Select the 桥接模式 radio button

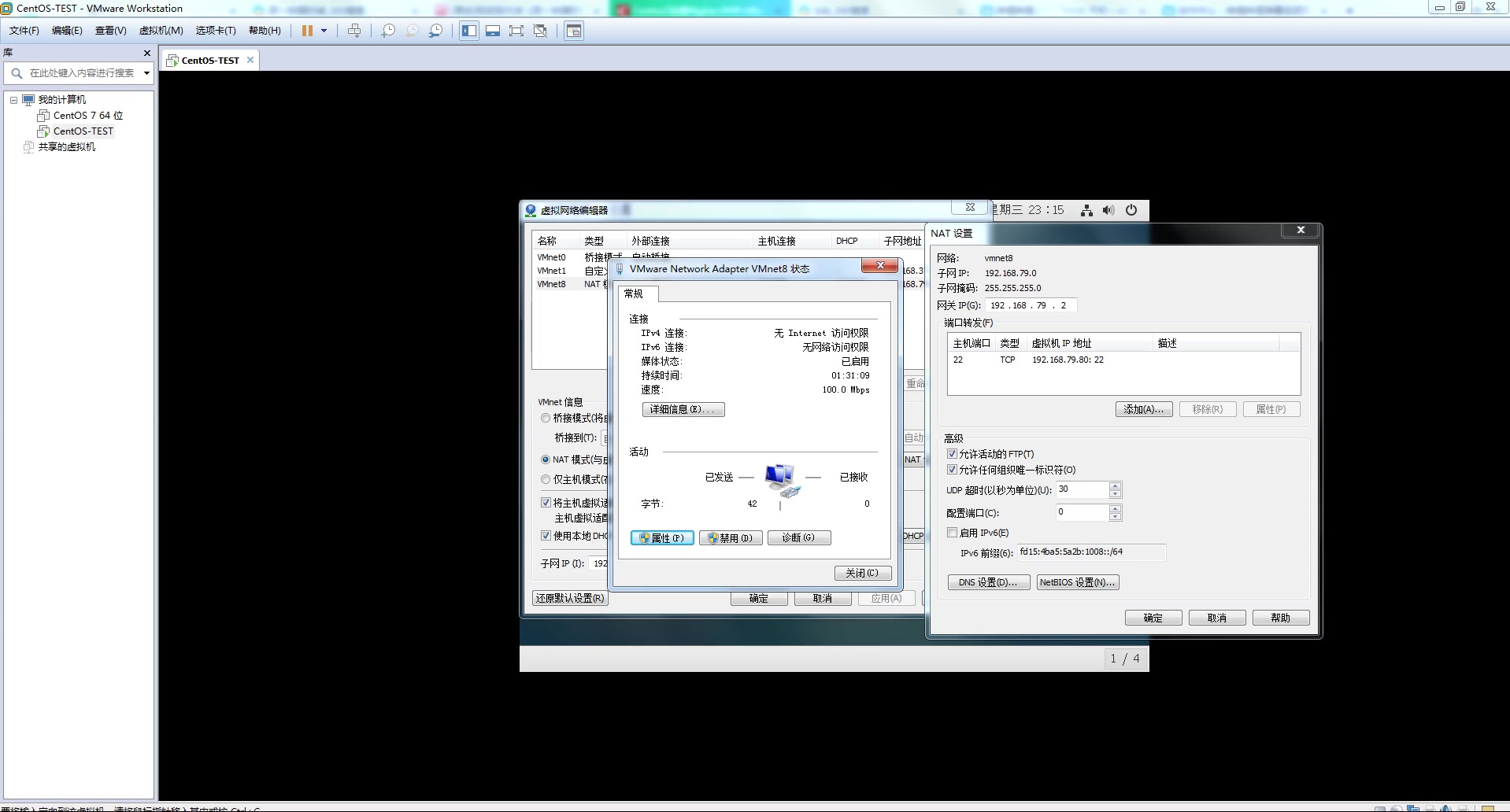point(546,418)
